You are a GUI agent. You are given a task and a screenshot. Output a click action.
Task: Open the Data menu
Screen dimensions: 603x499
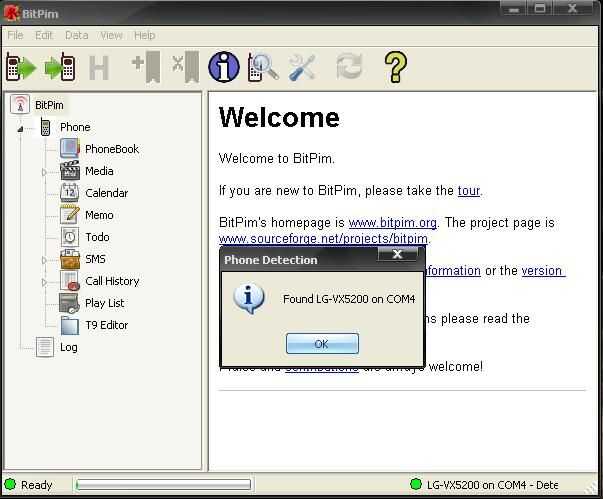76,35
